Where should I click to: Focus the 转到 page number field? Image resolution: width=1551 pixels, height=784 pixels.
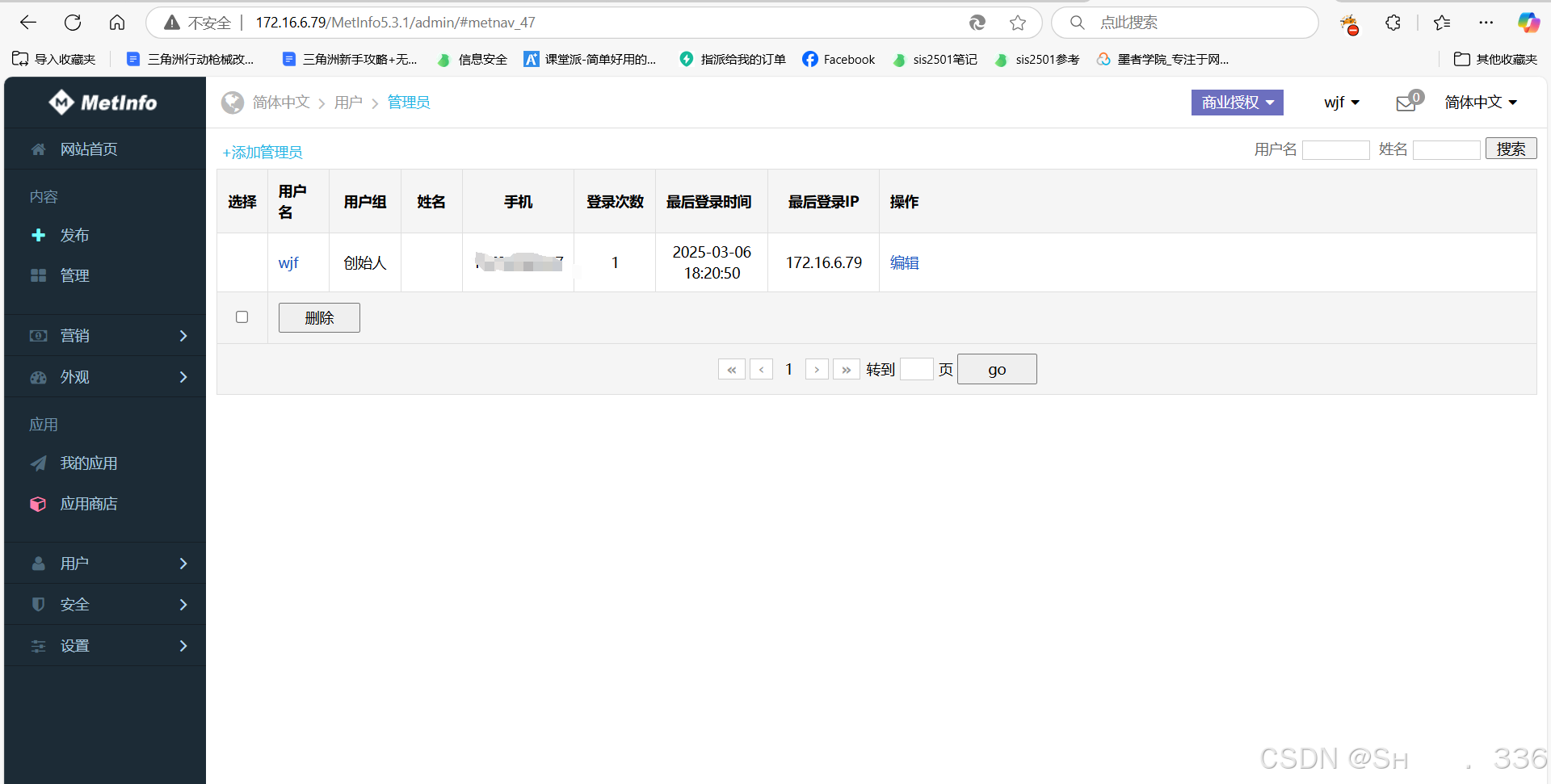[917, 369]
